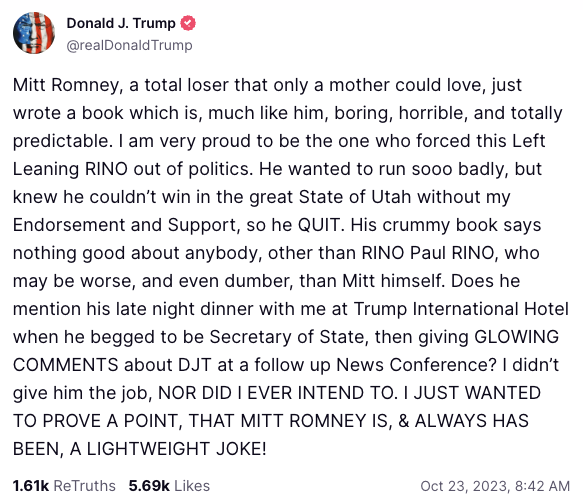Open Donald J. Trump display name
Screen dimensions: 583x502
pyautogui.click(x=121, y=23)
